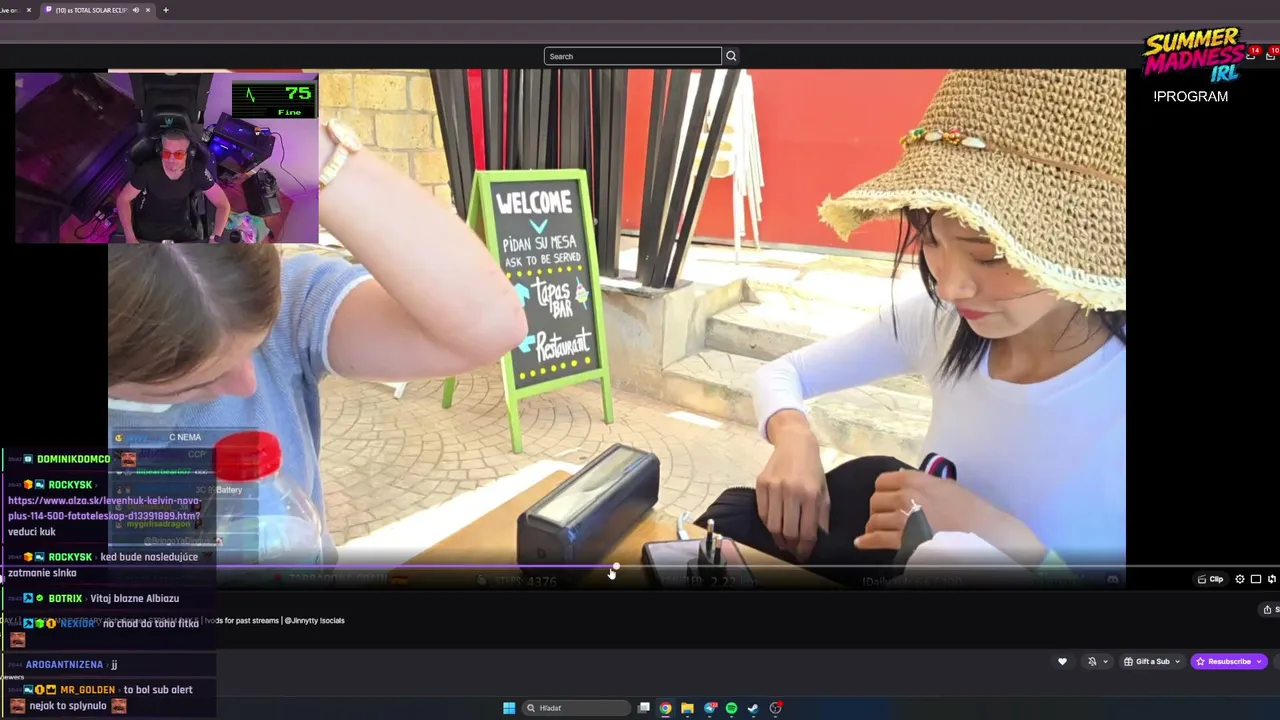Toggle theatre mode in the player
The image size is (1280, 720).
(x=1256, y=579)
